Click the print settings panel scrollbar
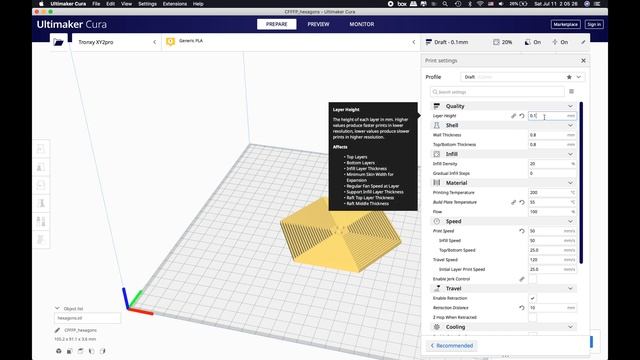The width and height of the screenshot is (640, 360). pyautogui.click(x=581, y=182)
